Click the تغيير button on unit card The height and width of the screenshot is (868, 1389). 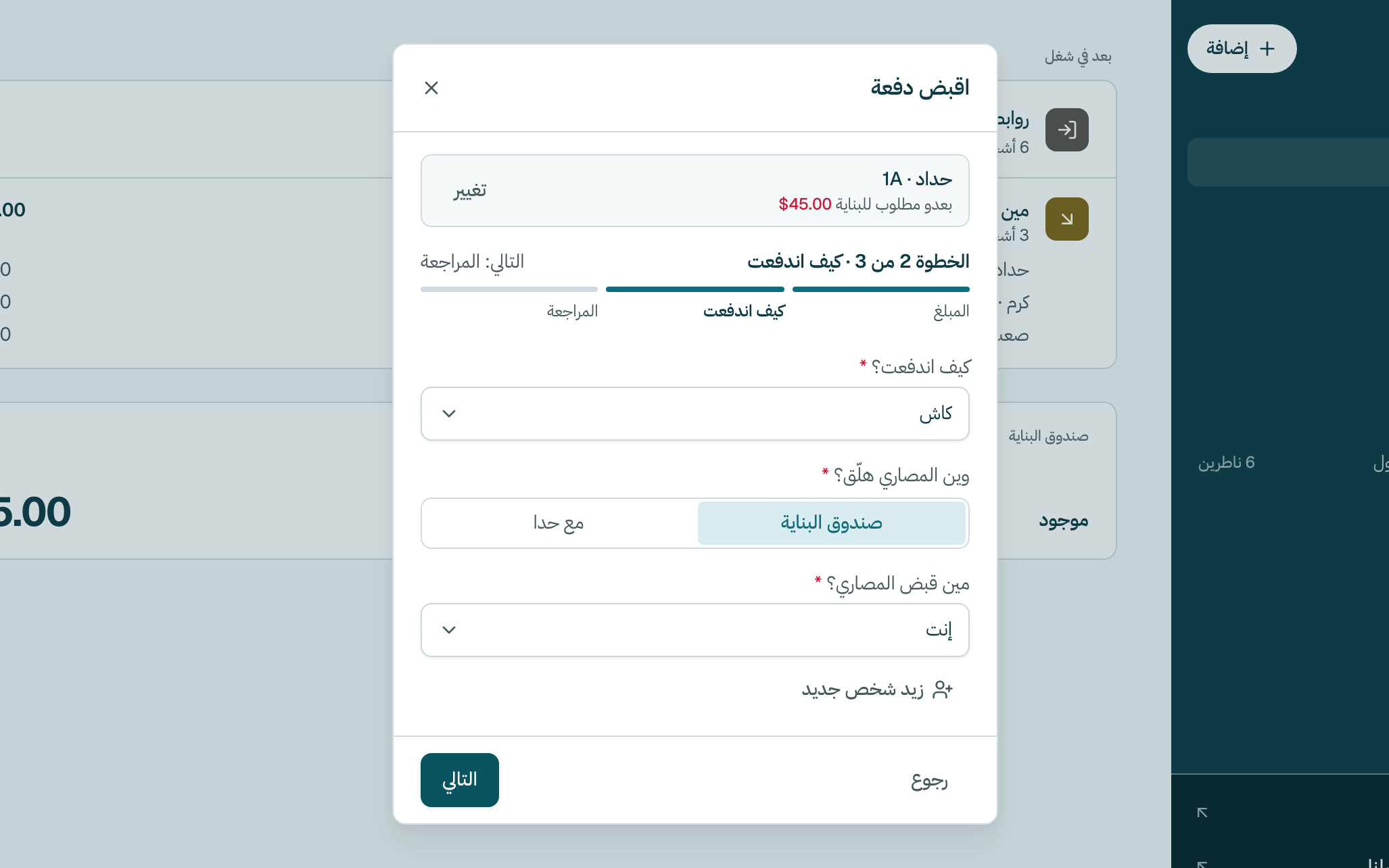pos(470,191)
